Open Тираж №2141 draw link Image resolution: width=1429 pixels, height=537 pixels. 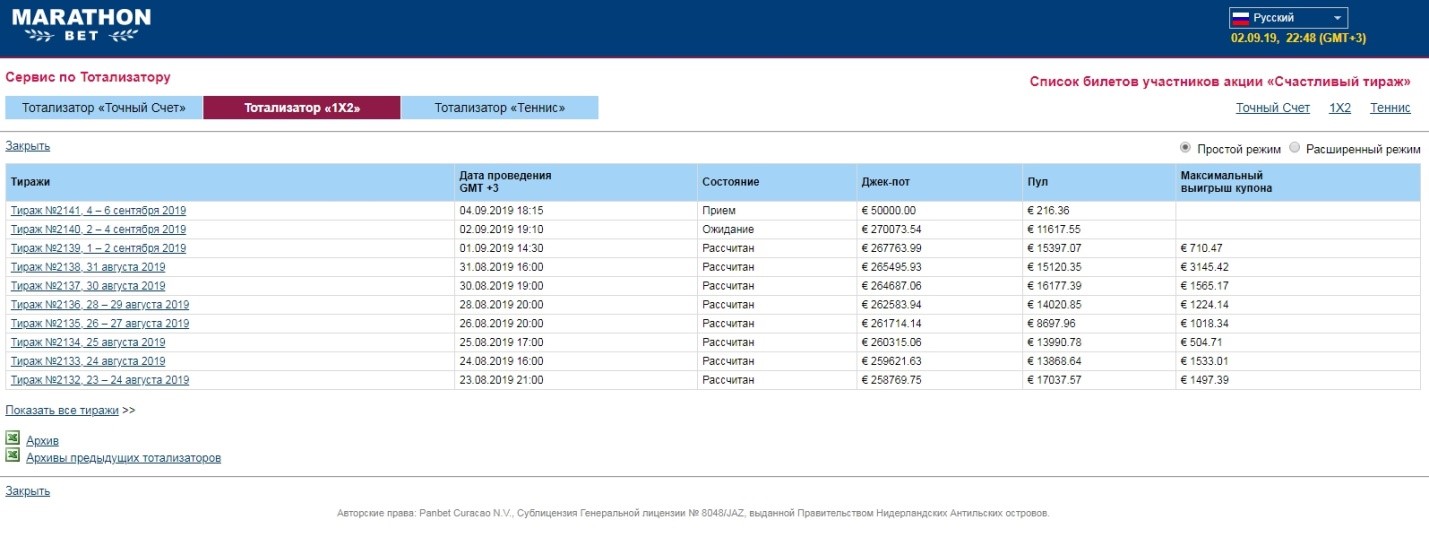(x=98, y=211)
